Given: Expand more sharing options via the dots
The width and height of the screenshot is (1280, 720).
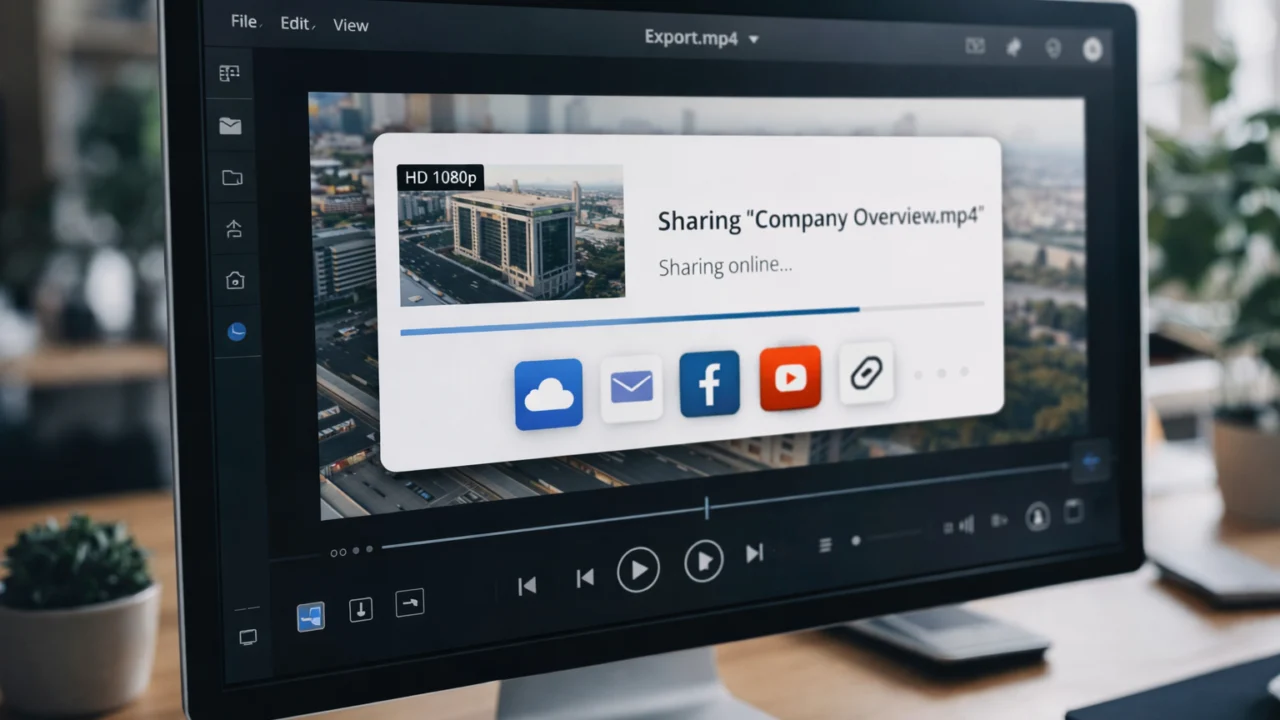Looking at the screenshot, I should (940, 374).
